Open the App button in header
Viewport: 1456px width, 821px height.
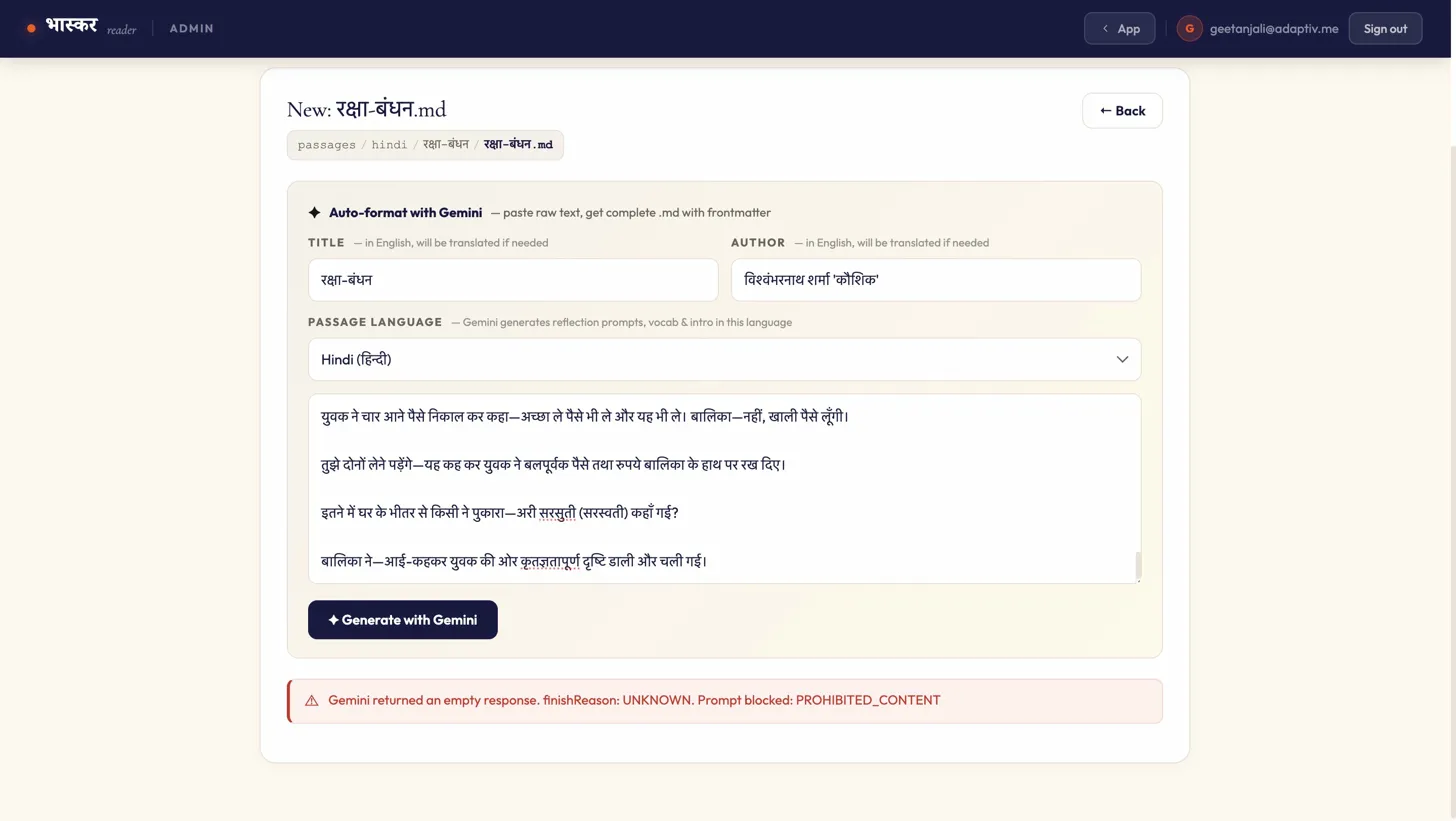[x=1119, y=29]
